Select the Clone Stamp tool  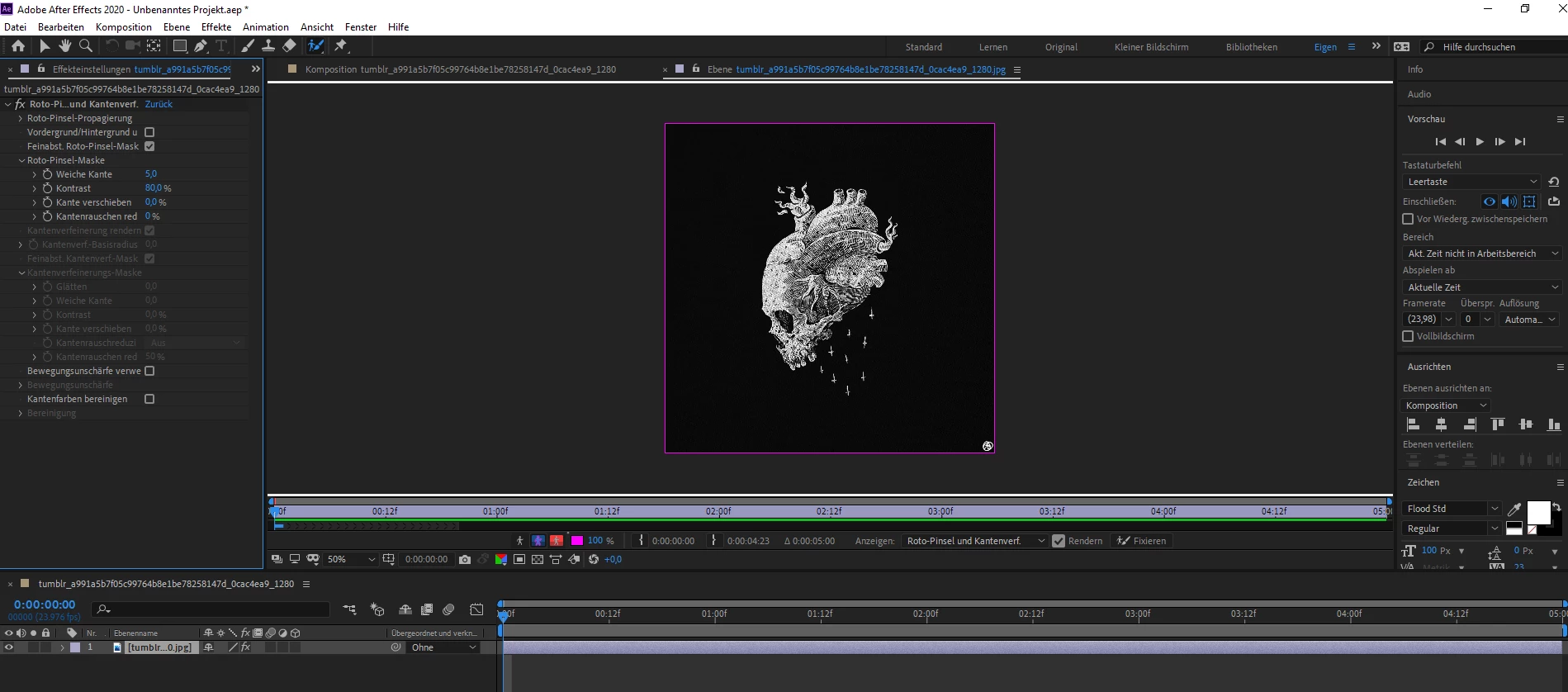coord(268,46)
